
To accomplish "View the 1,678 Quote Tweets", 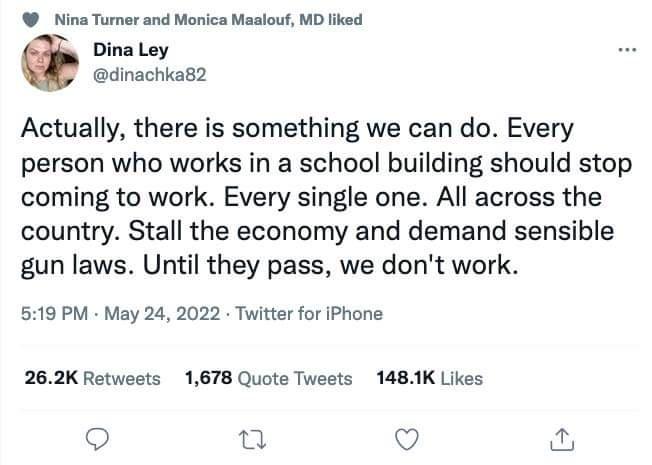I will coord(269,378).
